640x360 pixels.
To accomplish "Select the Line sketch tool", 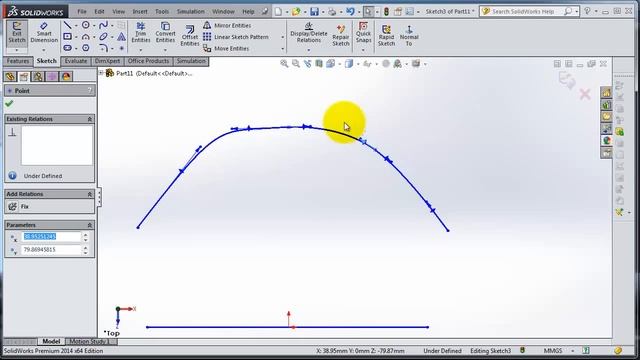I will coord(67,25).
